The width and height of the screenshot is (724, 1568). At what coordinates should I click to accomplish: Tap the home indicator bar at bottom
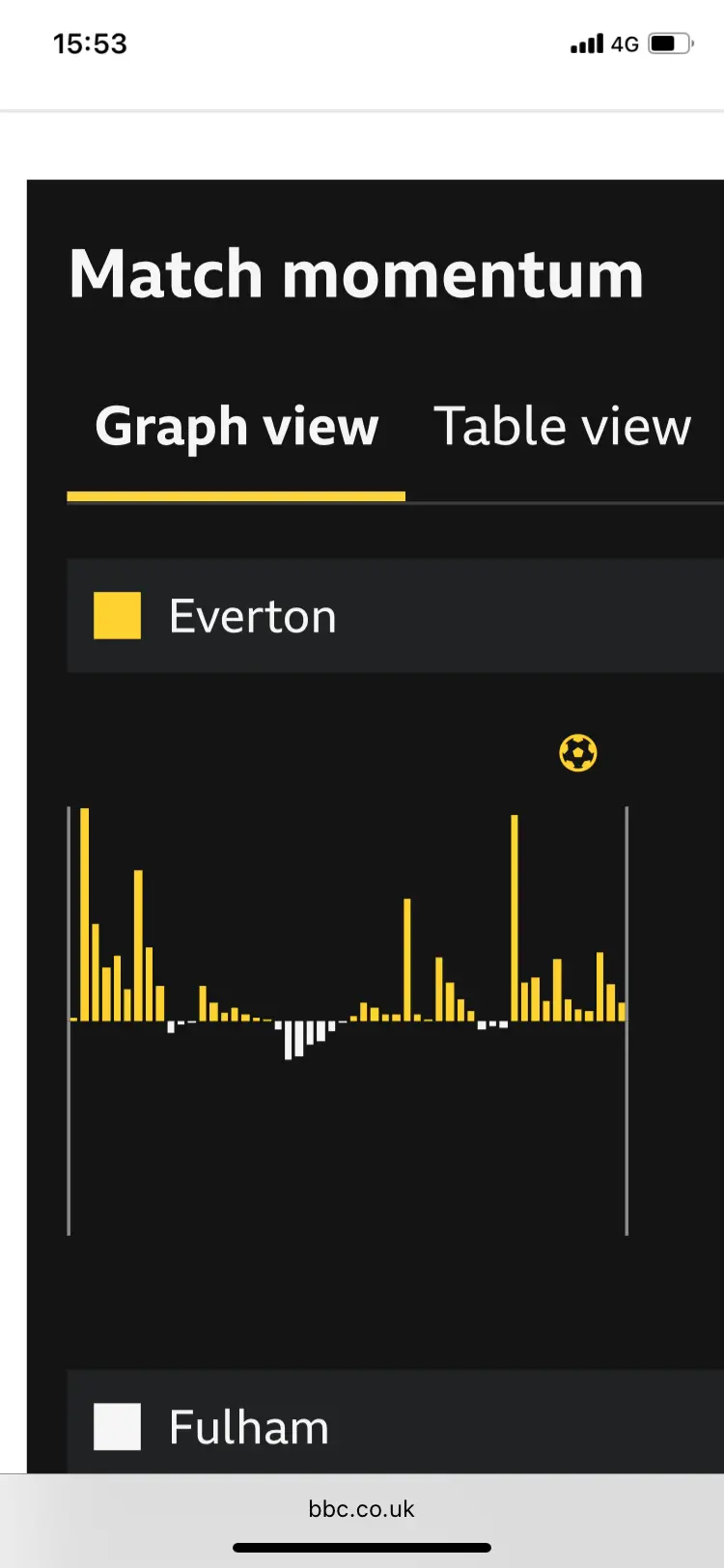362,1548
